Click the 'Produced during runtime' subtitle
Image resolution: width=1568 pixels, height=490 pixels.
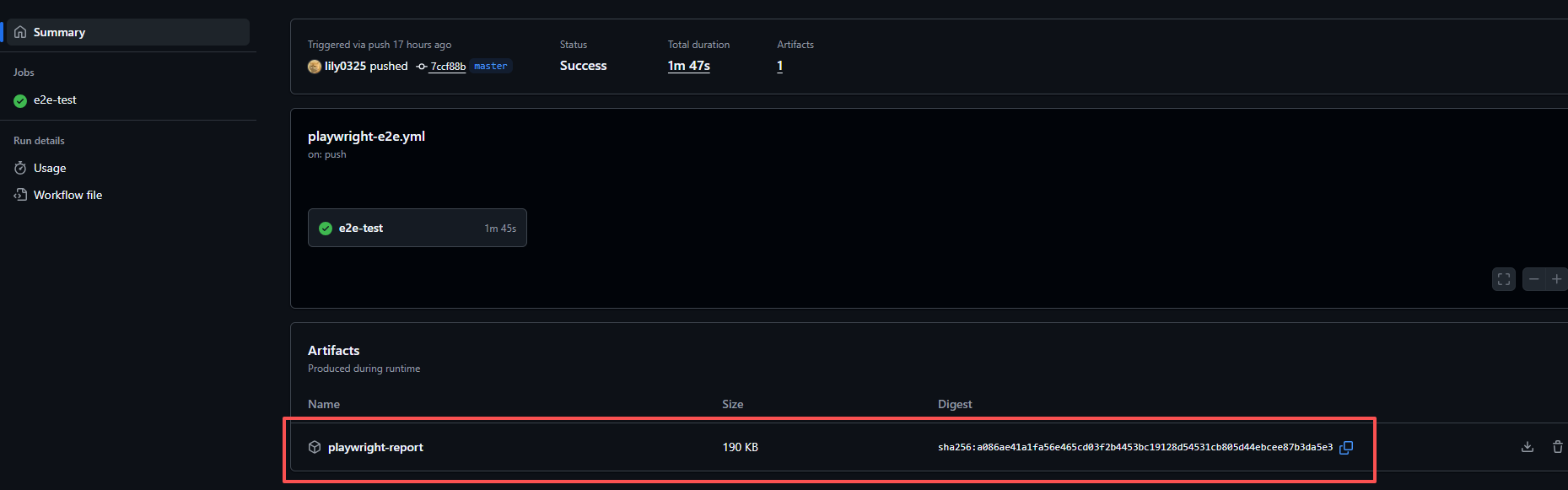click(x=364, y=369)
